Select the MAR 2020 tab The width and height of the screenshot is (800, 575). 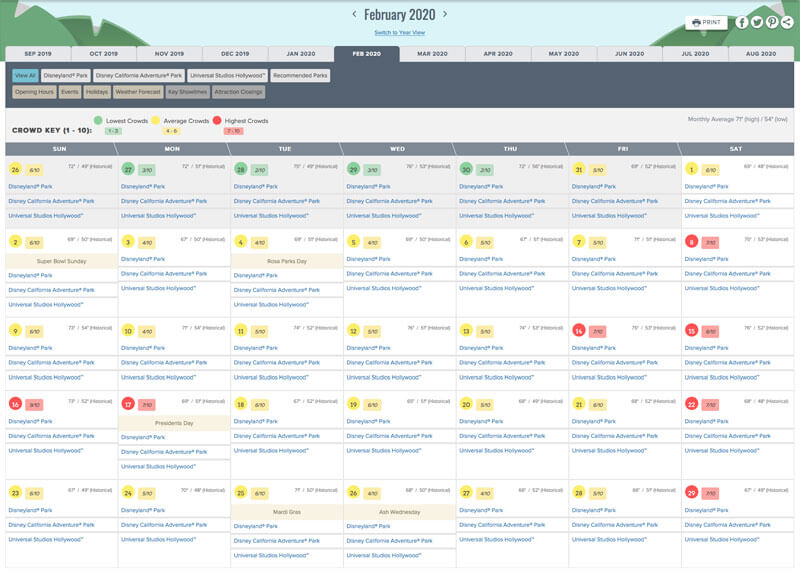click(432, 54)
